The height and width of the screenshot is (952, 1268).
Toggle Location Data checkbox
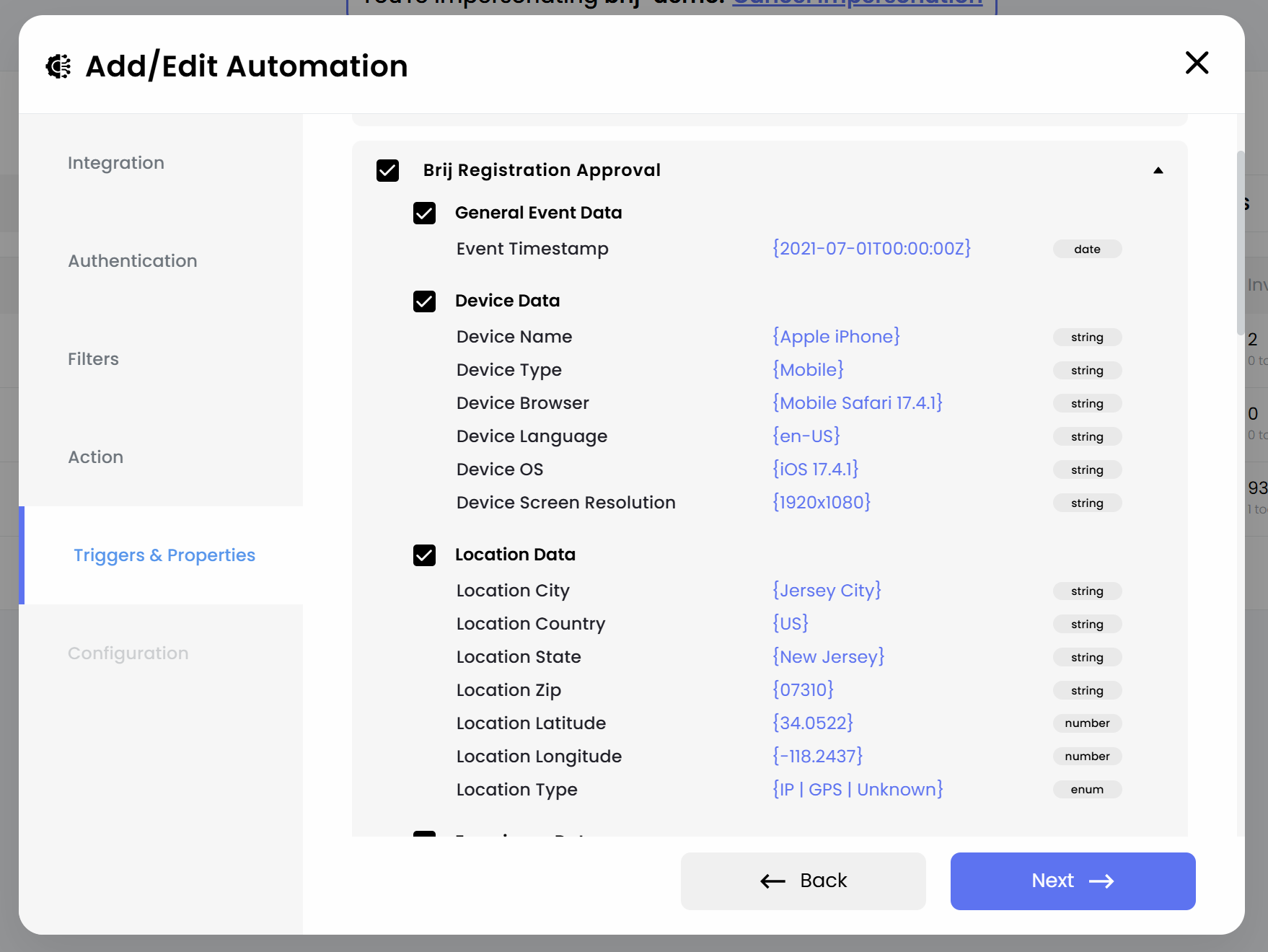point(424,555)
